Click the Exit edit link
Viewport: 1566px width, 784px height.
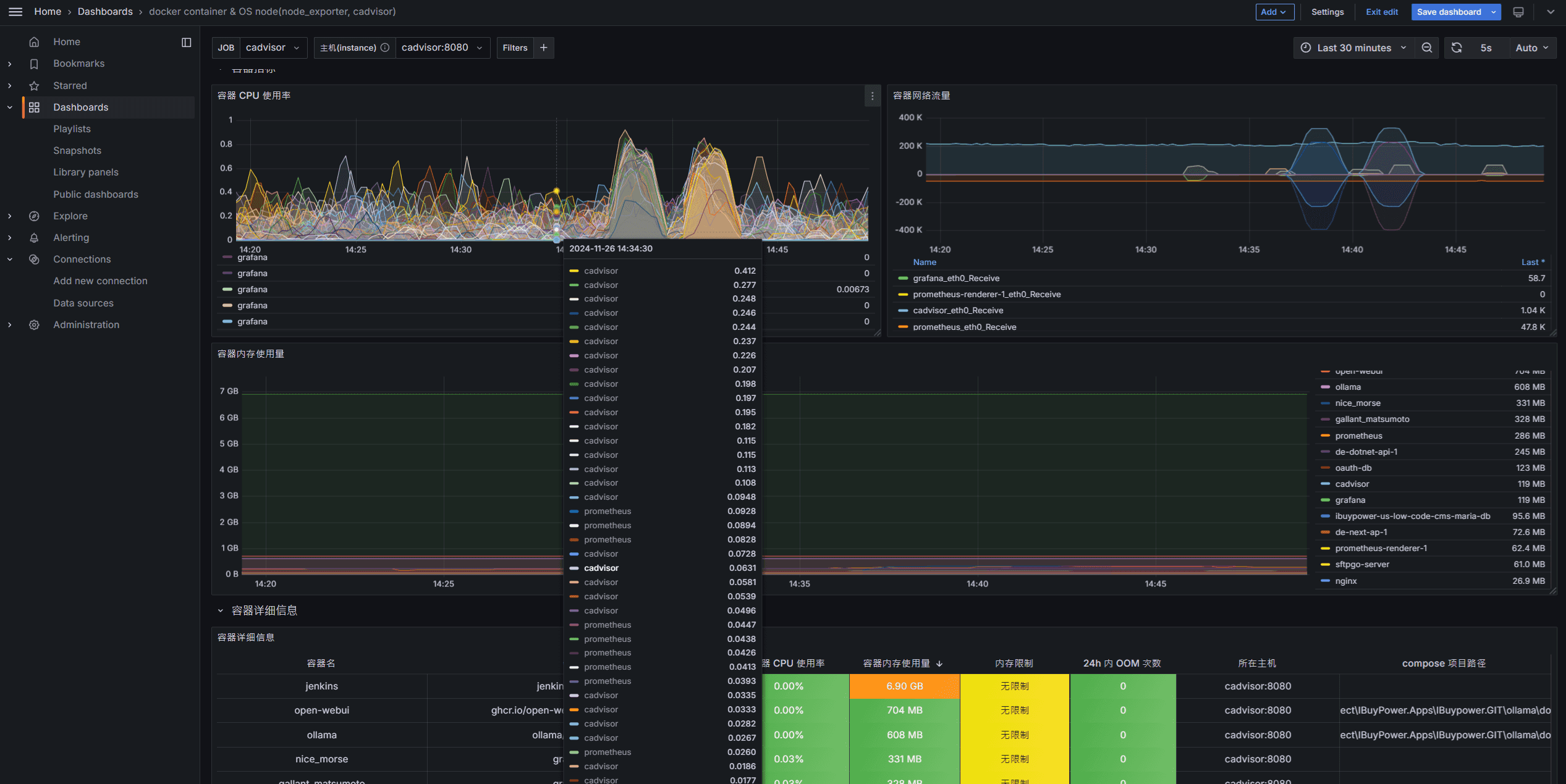1382,12
